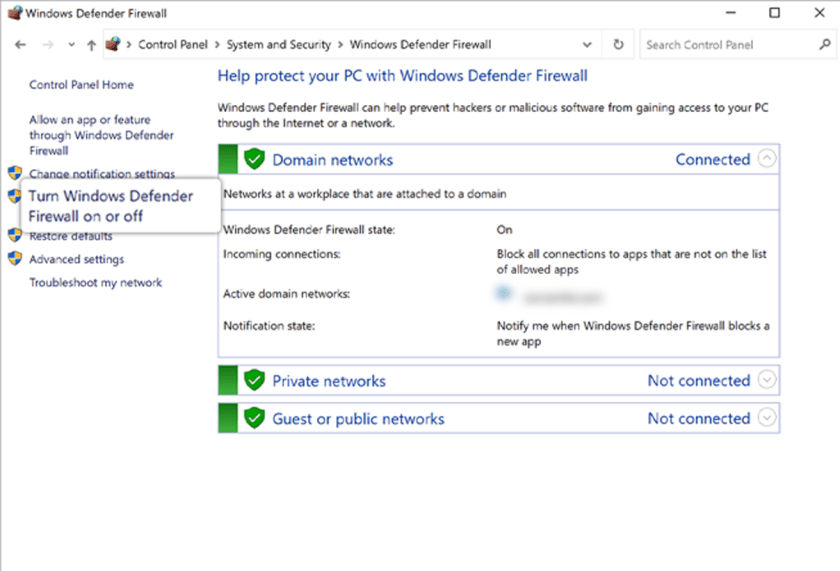Click the search magnifier icon
This screenshot has width=840, height=571.
(x=825, y=44)
